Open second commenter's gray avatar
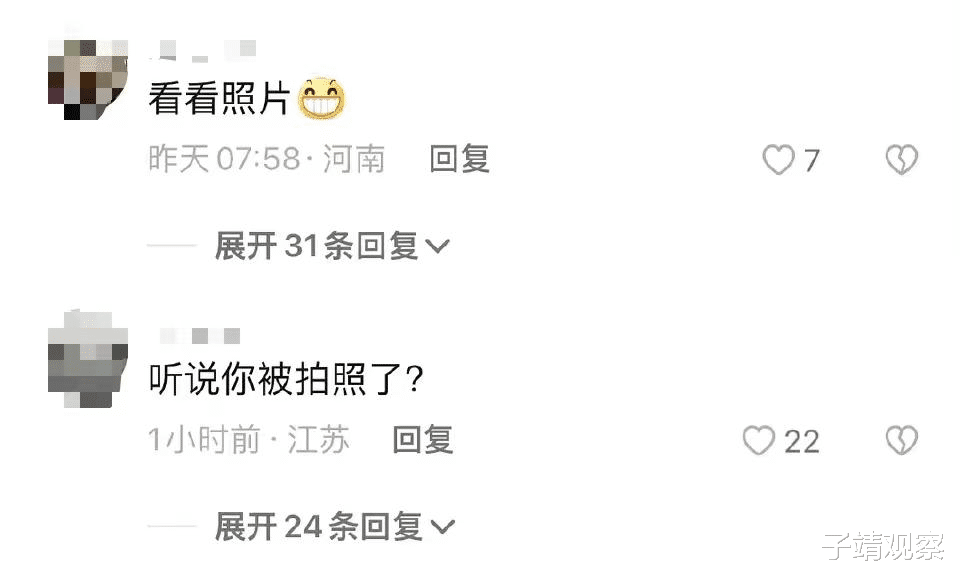This screenshot has width=960, height=581. pos(88,359)
